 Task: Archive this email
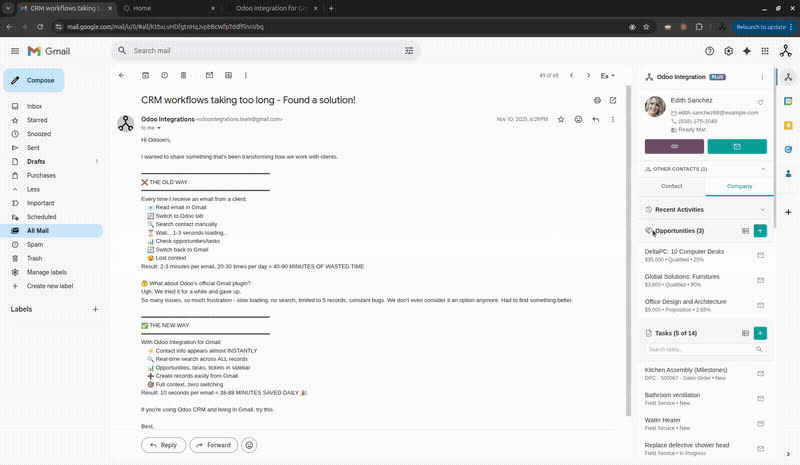click(x=145, y=75)
